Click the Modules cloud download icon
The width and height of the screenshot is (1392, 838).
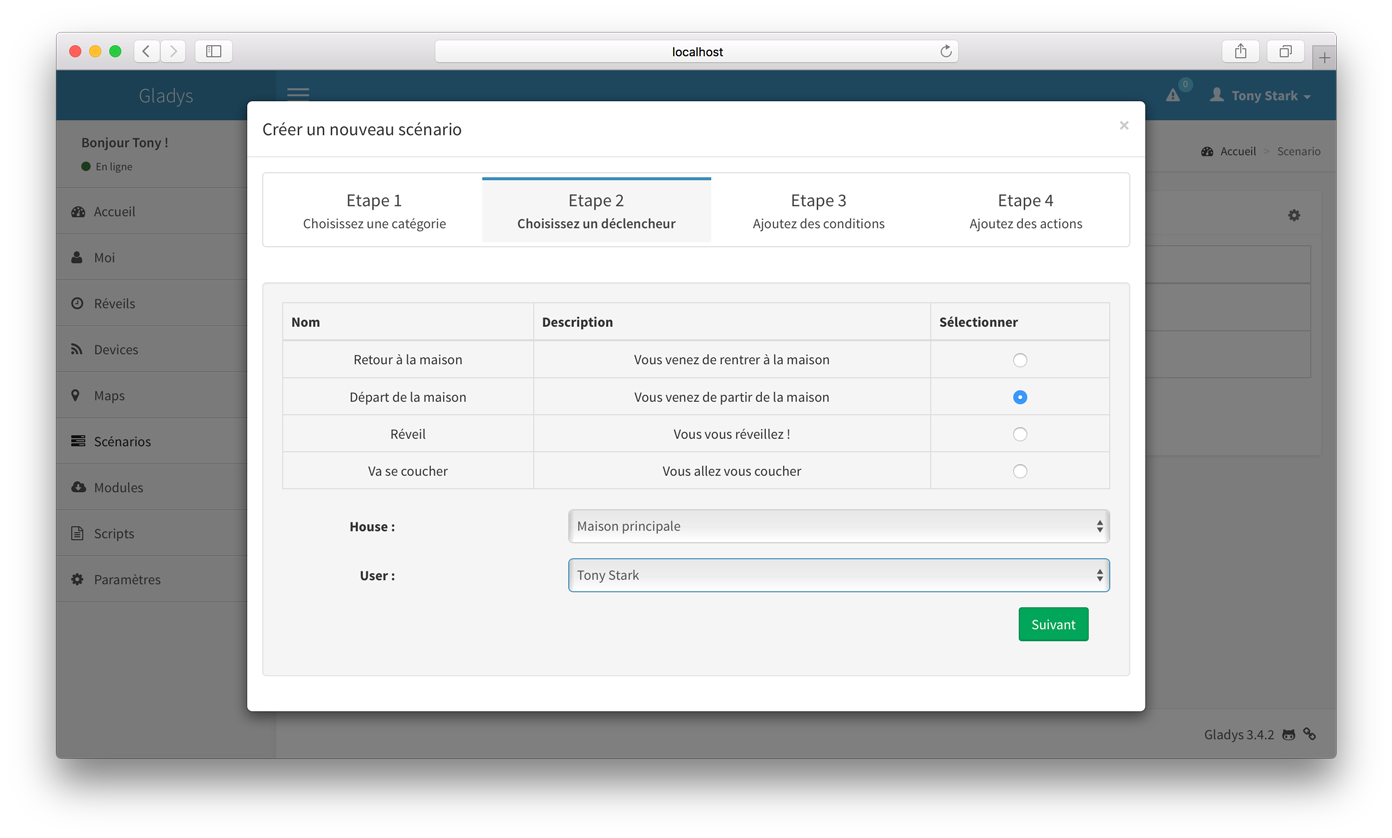click(x=78, y=487)
